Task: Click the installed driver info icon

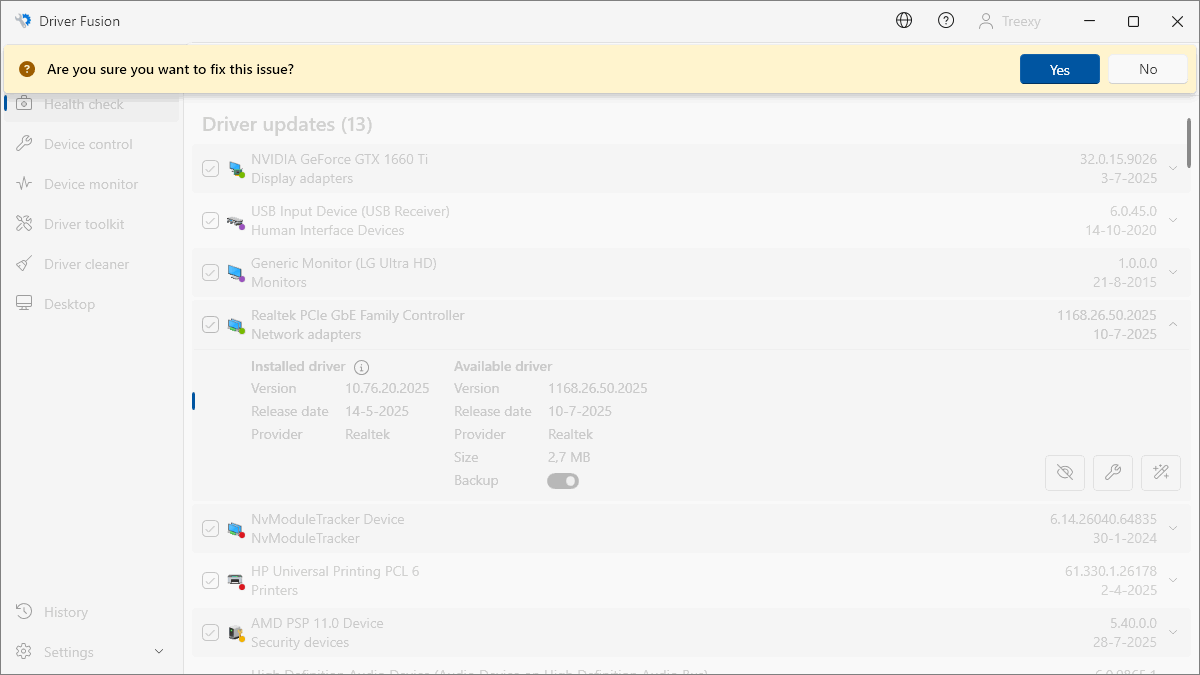Action: 362,367
